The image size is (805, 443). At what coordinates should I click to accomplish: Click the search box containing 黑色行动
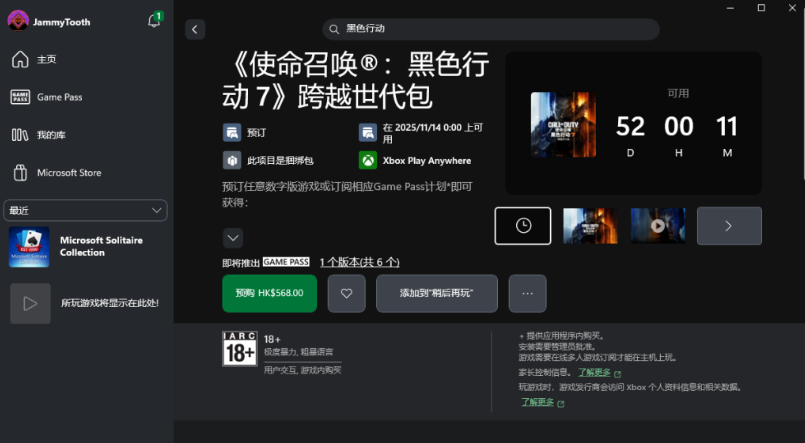(491, 29)
